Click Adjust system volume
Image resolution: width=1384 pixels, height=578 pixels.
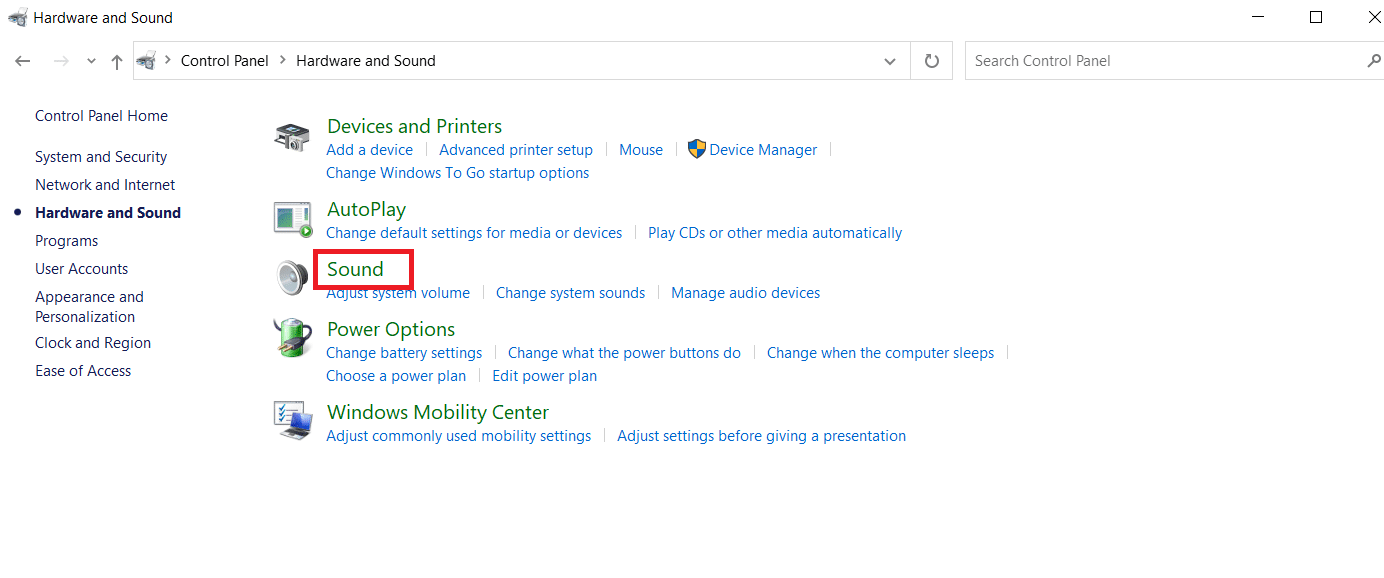pyautogui.click(x=398, y=293)
